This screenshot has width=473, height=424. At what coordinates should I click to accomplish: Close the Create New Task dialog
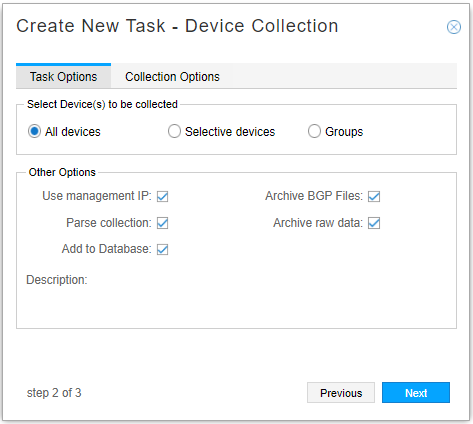[x=454, y=27]
